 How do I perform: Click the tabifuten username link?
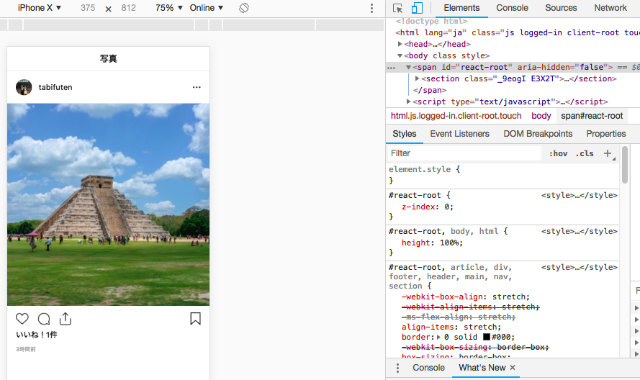(56, 87)
